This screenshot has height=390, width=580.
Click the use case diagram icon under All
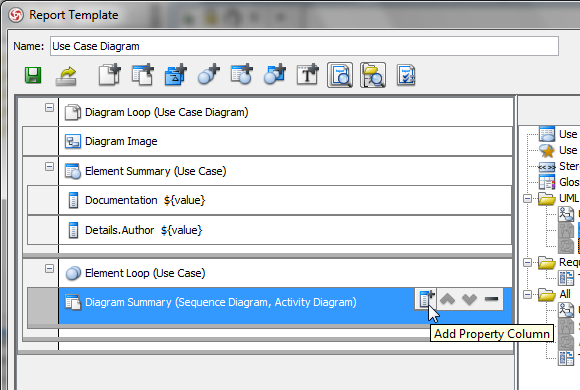coord(566,310)
